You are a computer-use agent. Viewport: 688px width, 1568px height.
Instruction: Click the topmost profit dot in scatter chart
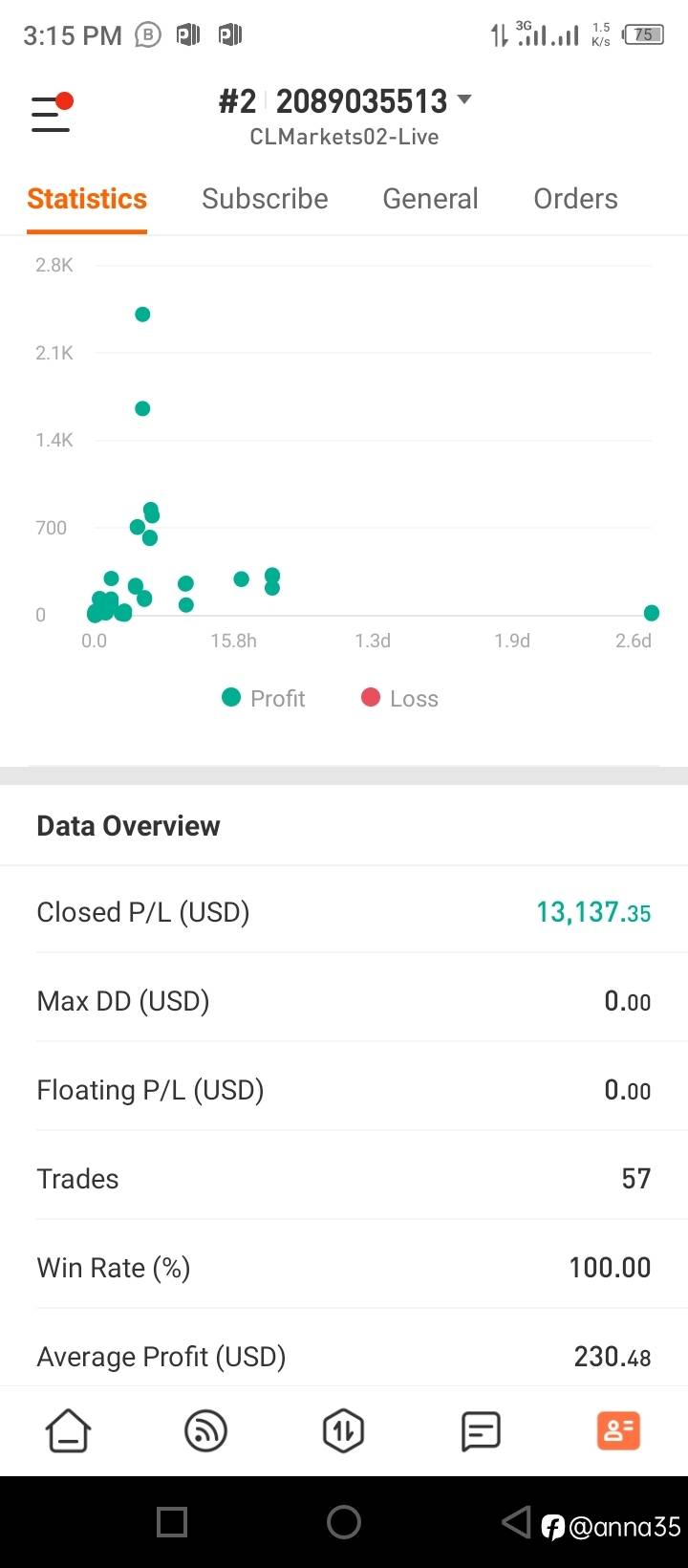coord(142,315)
